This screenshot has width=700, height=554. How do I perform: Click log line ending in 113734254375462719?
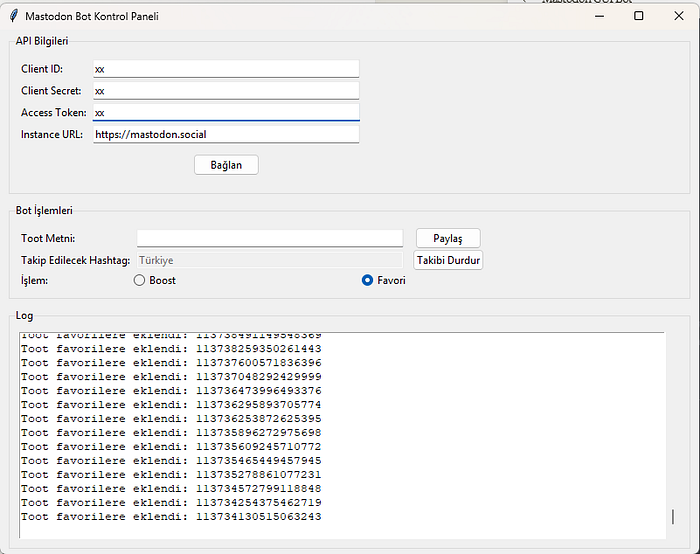pos(171,503)
